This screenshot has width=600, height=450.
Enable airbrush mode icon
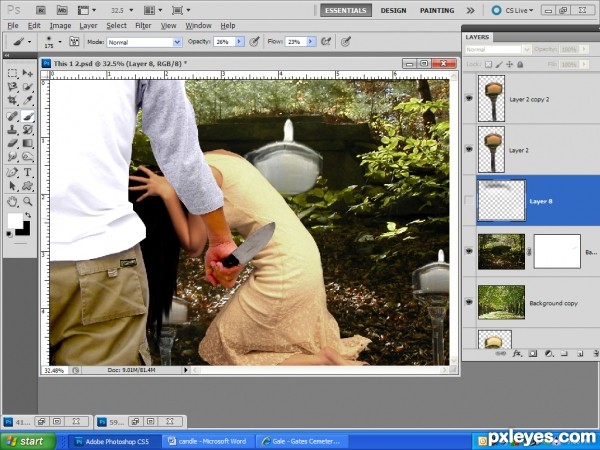[326, 41]
